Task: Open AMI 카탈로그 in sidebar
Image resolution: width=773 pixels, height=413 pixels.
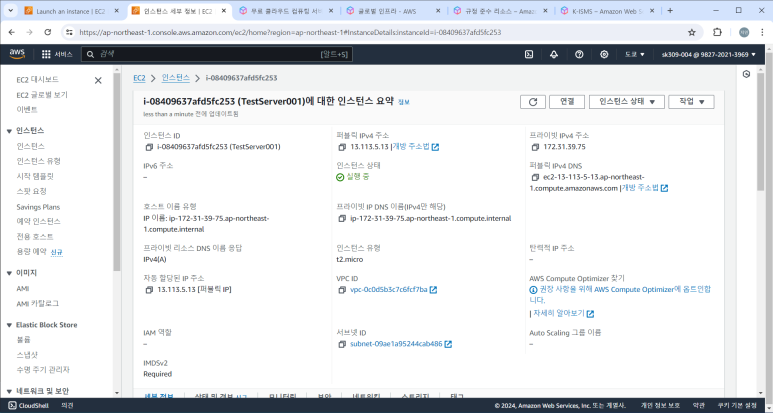Action: (x=37, y=304)
